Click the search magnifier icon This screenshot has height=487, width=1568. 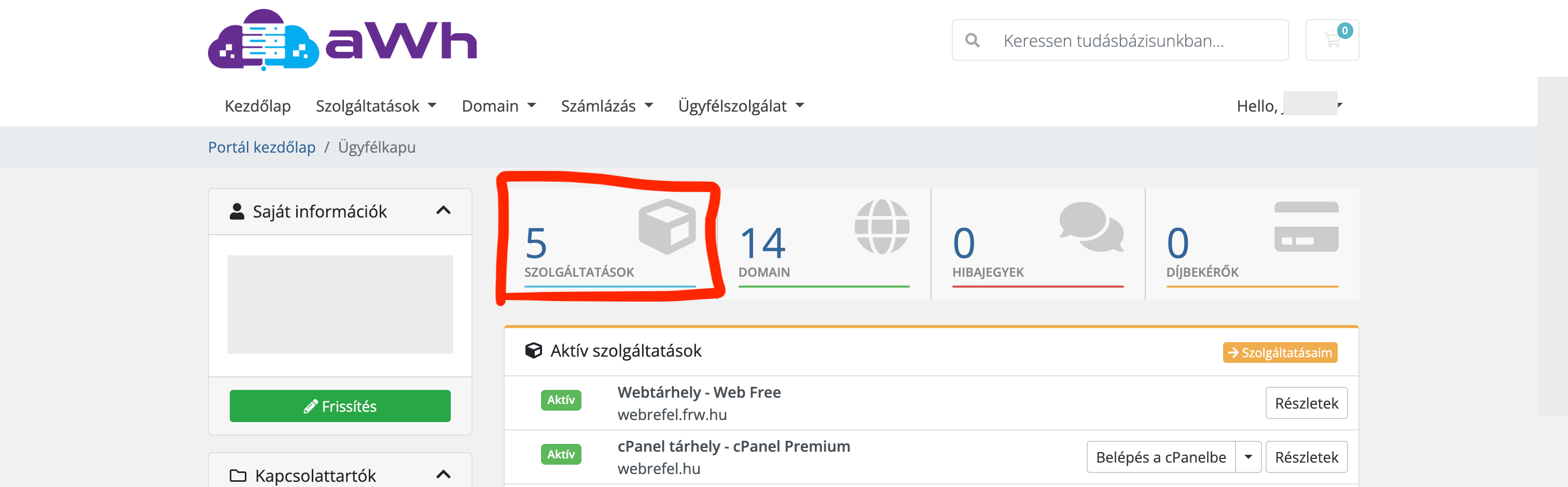972,40
